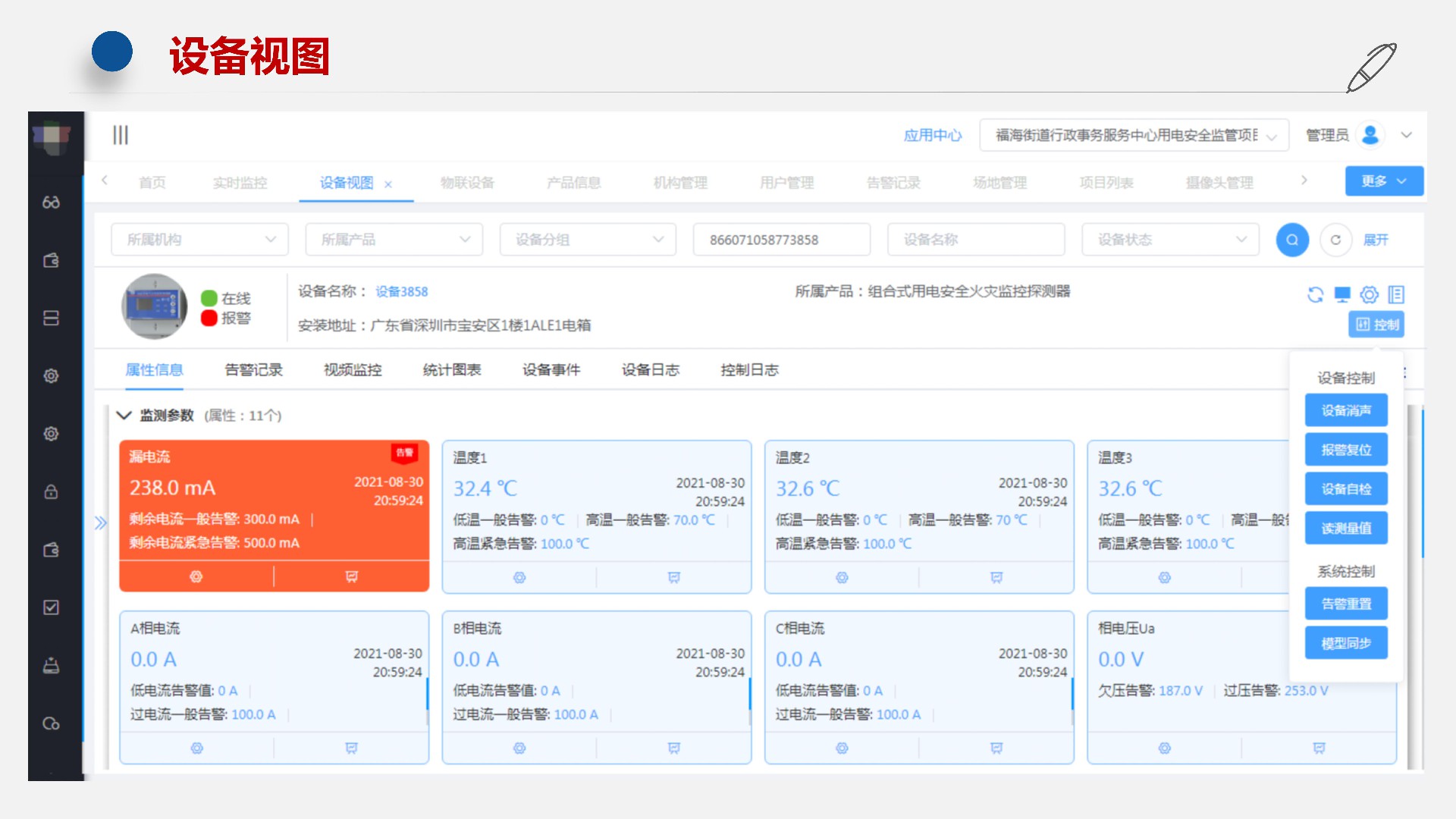Switch to the 统计图表 tab
This screenshot has width=1456, height=819.
coord(452,370)
